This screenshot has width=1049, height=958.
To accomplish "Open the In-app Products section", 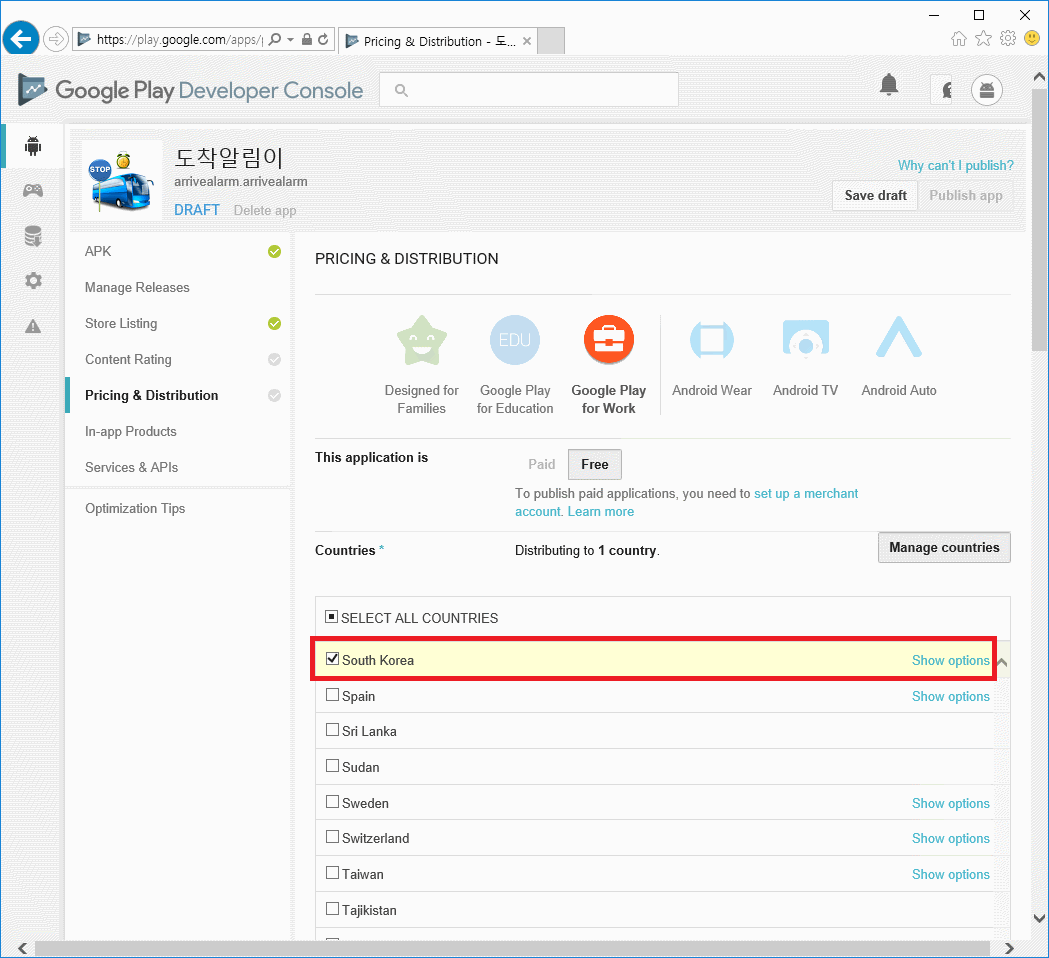I will [130, 431].
